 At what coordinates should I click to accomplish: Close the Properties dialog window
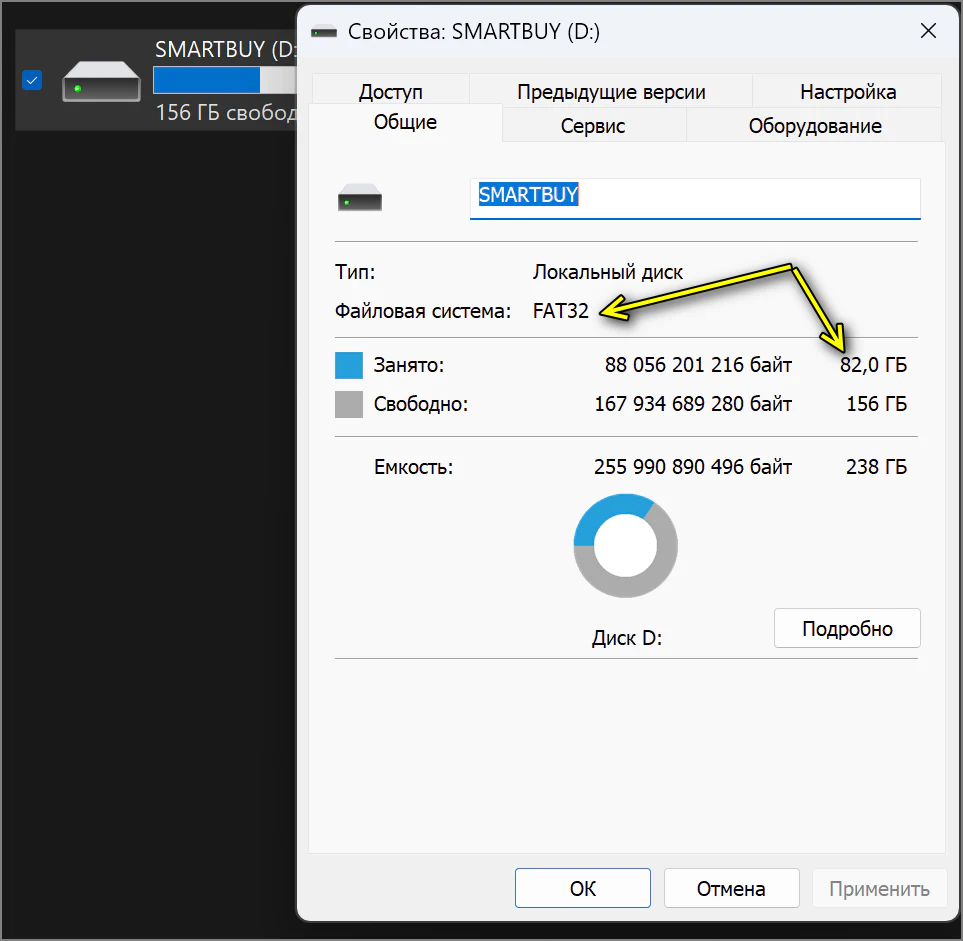(928, 31)
